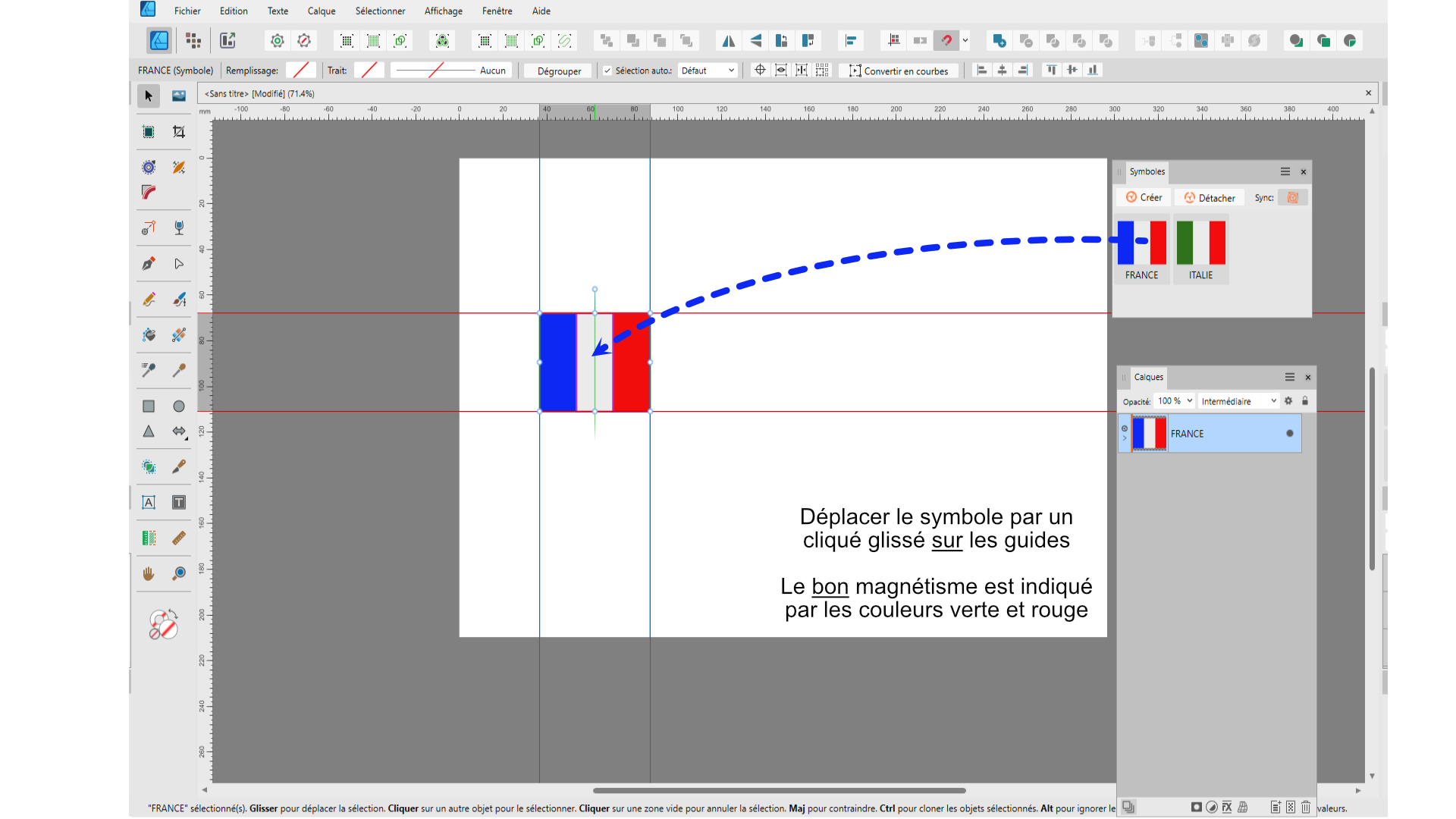Image resolution: width=1456 pixels, height=819 pixels.
Task: Click the Zoom tool
Action: tap(179, 573)
